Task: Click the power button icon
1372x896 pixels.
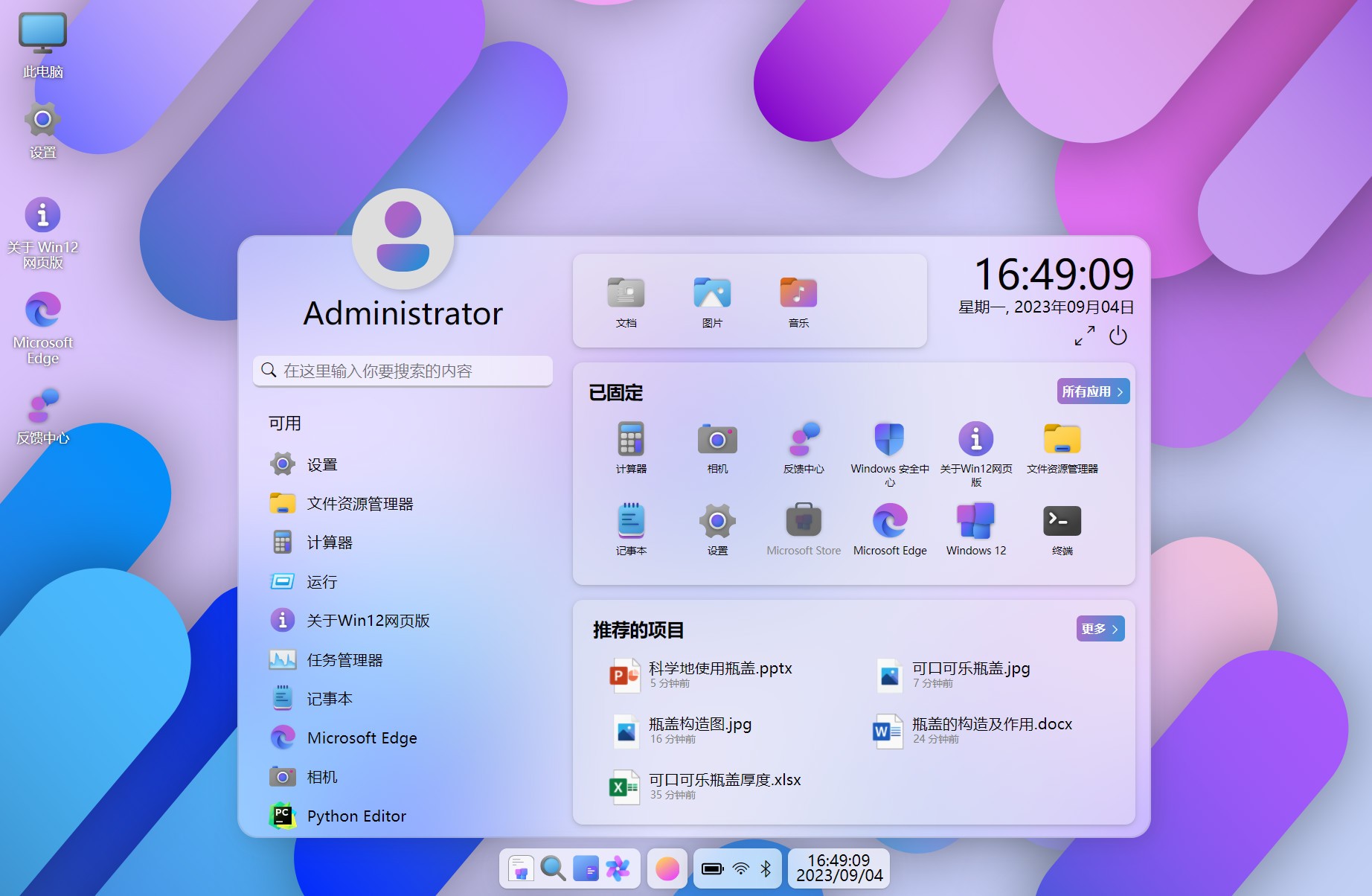Action: pyautogui.click(x=1118, y=336)
